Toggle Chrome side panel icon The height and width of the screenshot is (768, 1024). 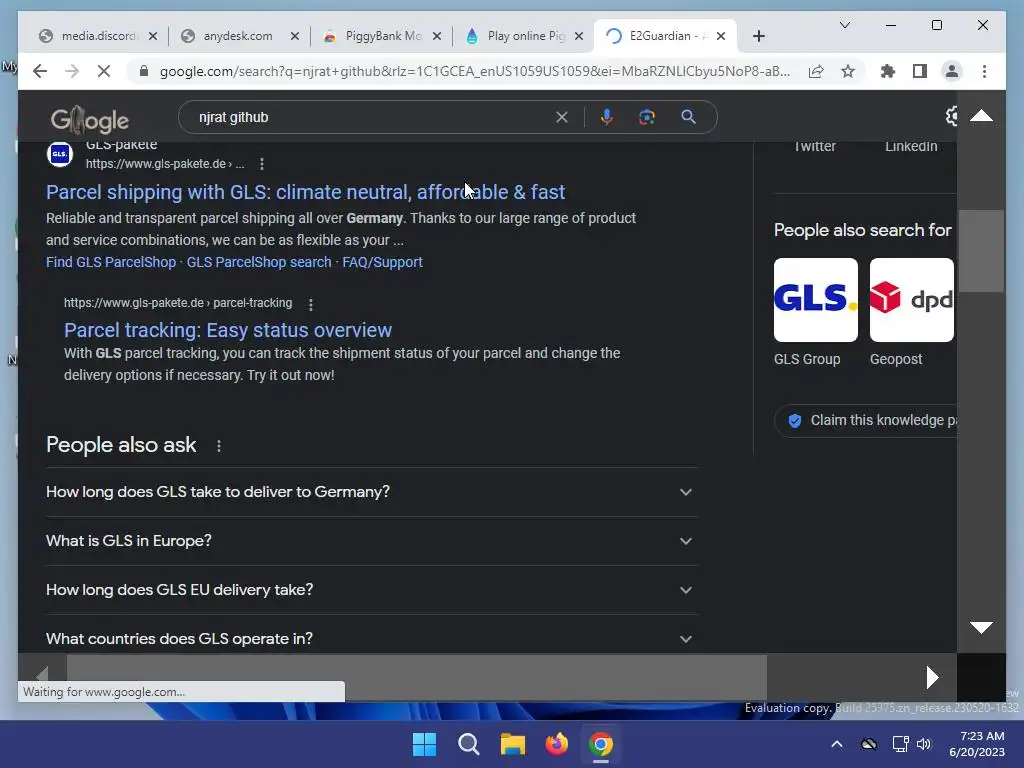point(920,71)
